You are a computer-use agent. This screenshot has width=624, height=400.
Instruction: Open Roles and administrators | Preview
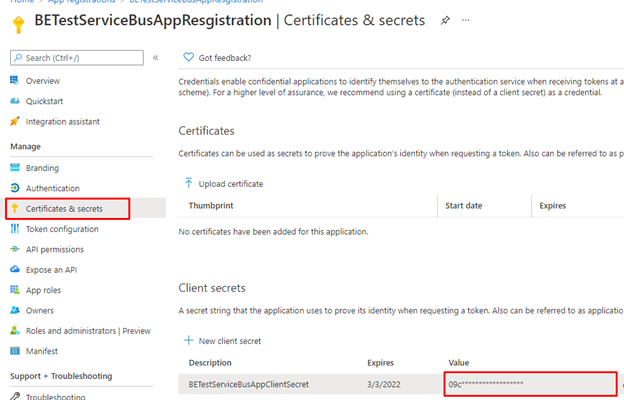pos(88,331)
